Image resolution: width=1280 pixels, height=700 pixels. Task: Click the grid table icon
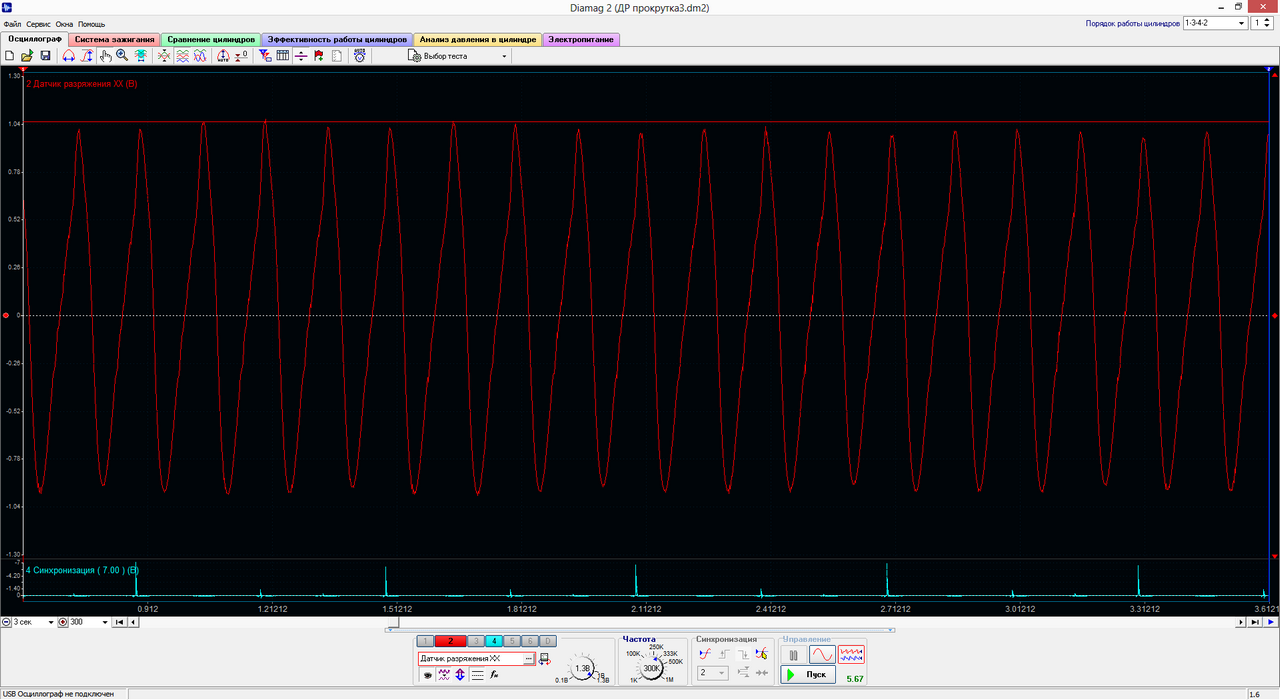[283, 56]
